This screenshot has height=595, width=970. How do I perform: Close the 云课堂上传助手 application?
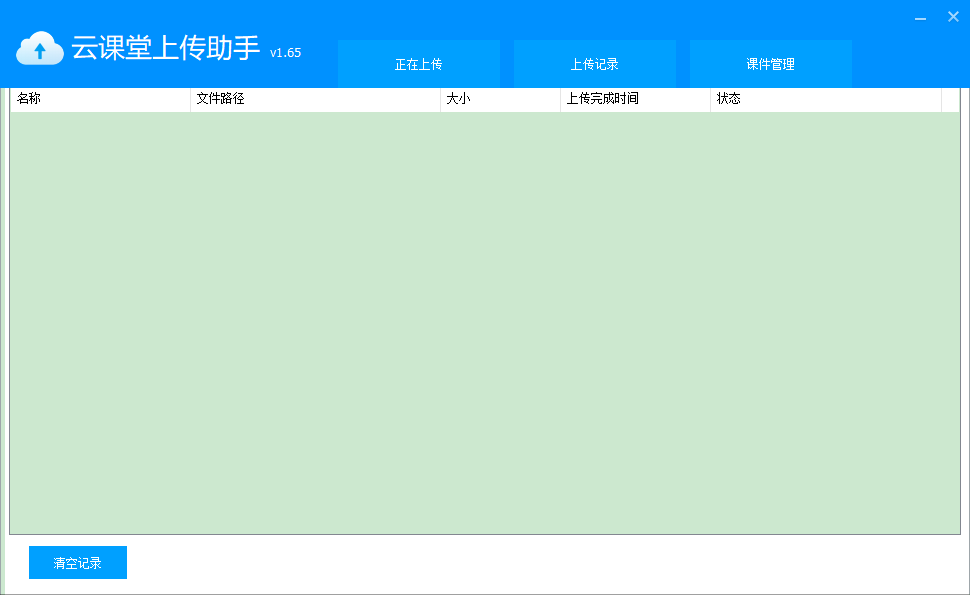[952, 17]
